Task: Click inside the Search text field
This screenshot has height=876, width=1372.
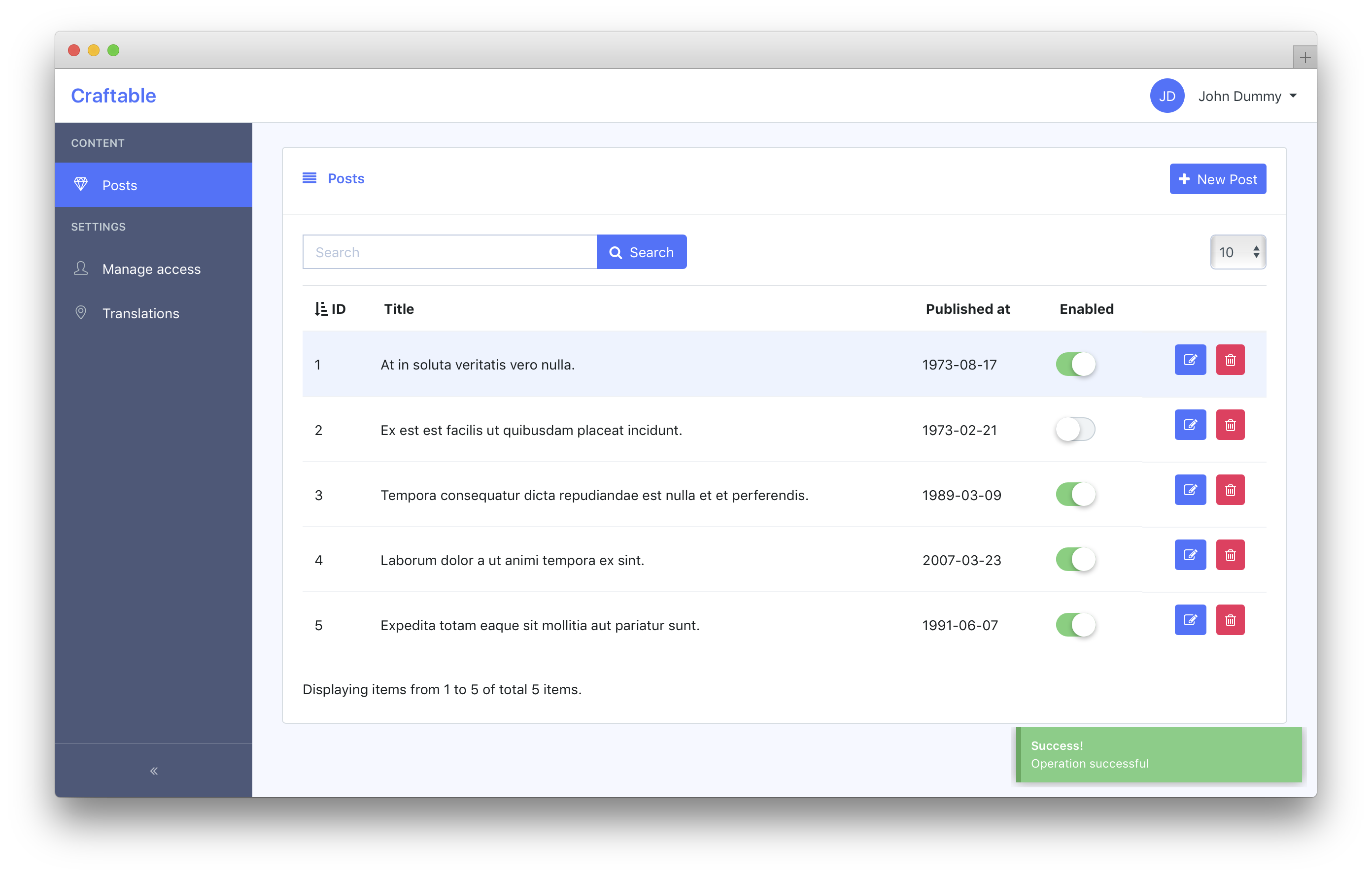Action: 449,252
